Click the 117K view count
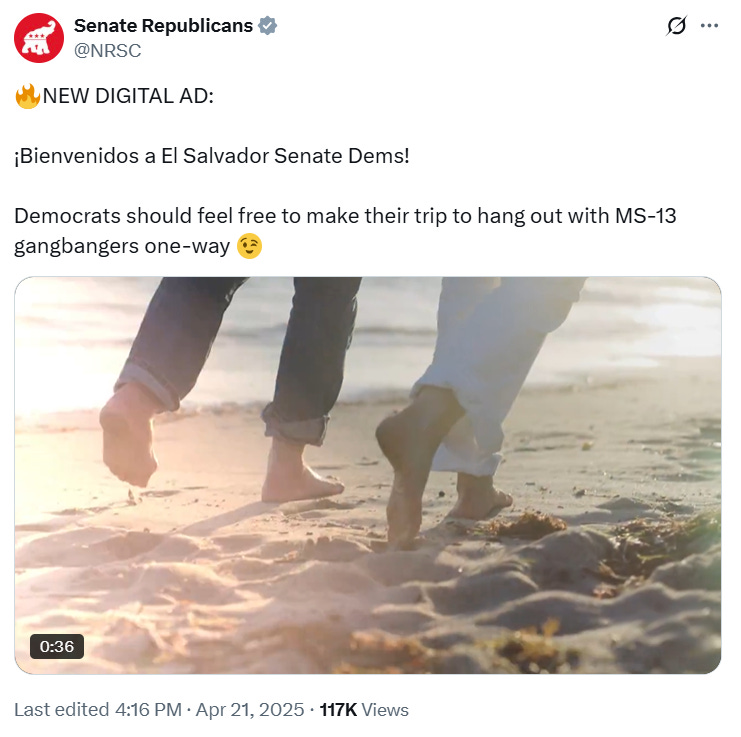Image resolution: width=741 pixels, height=737 pixels. point(338,710)
